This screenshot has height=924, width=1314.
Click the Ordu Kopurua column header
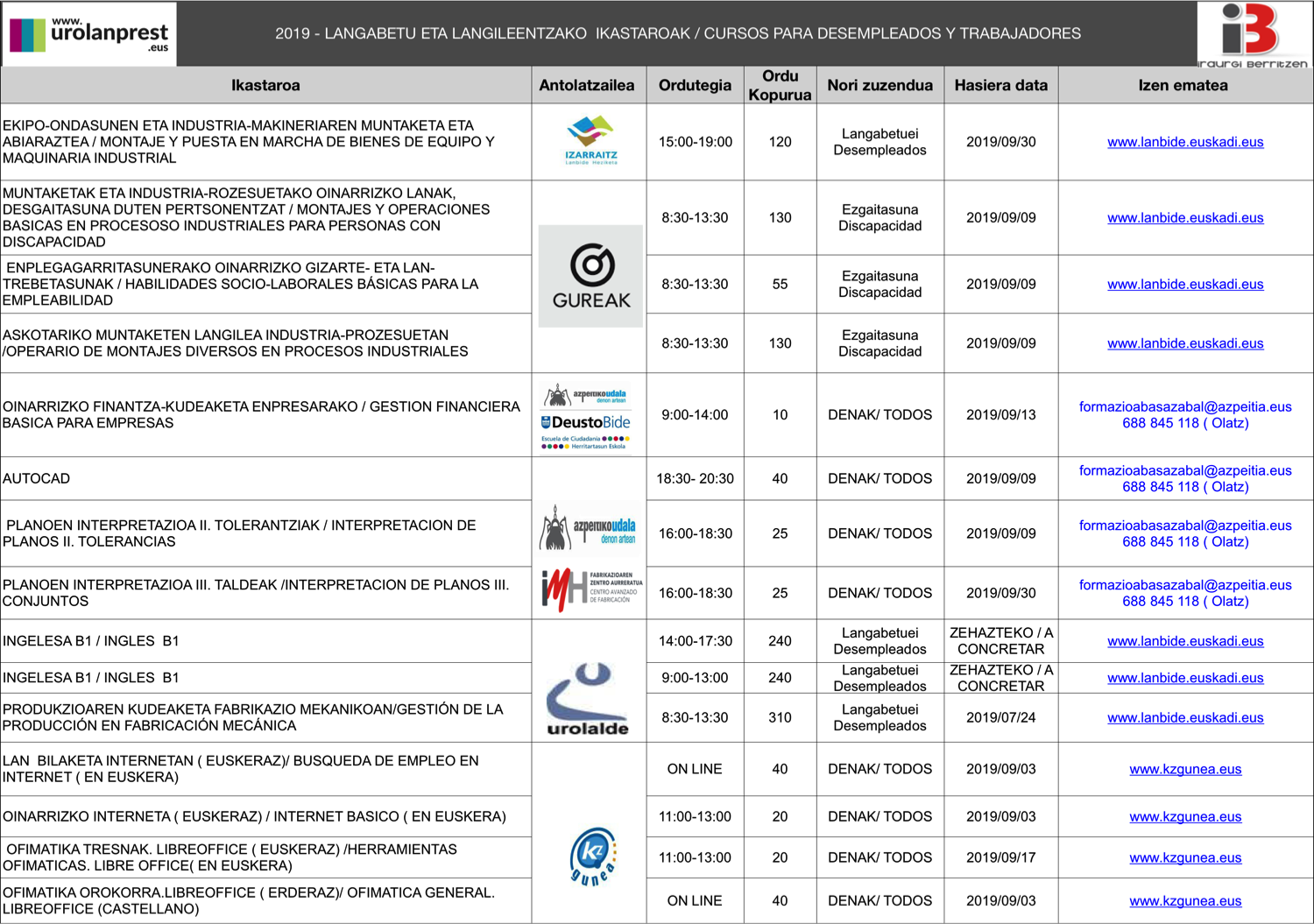[780, 85]
